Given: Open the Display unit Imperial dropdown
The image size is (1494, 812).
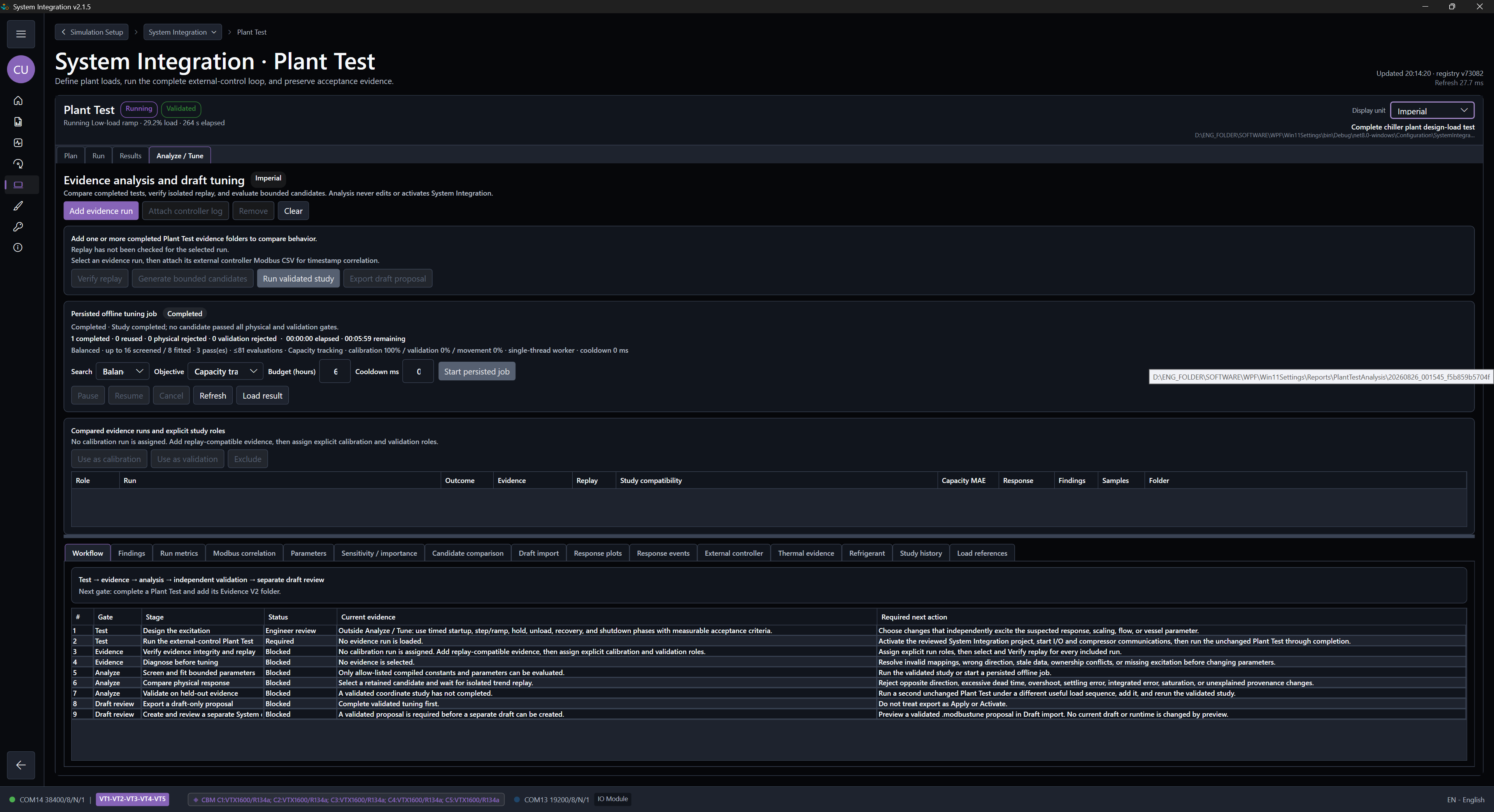Looking at the screenshot, I should pos(1432,111).
